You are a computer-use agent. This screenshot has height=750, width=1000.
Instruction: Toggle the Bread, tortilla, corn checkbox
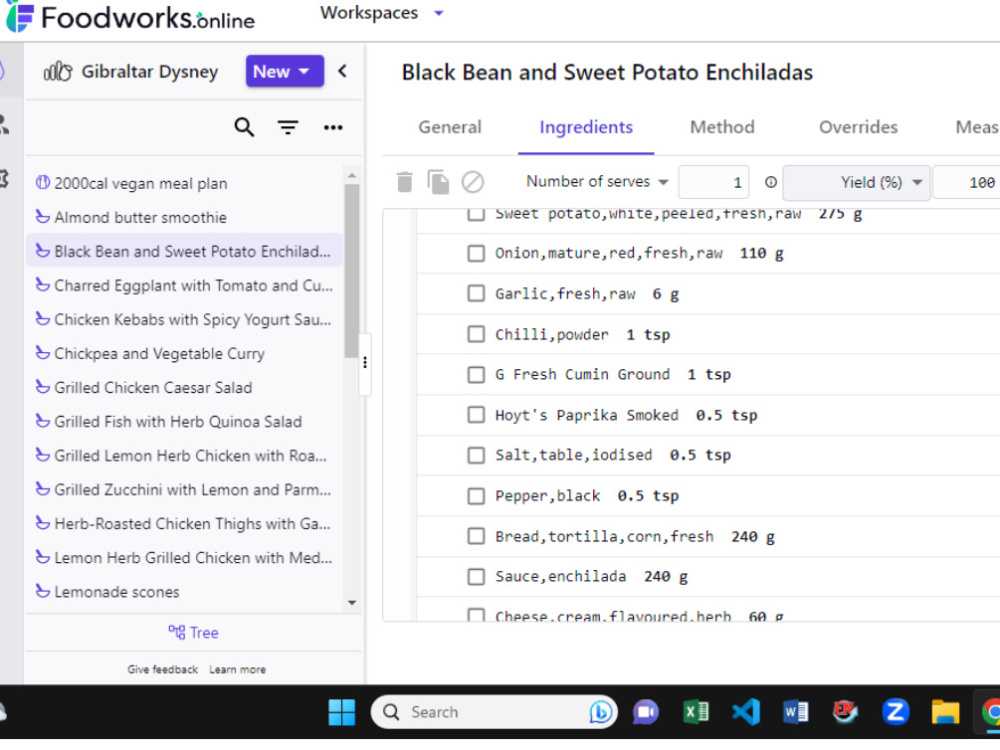coord(476,536)
